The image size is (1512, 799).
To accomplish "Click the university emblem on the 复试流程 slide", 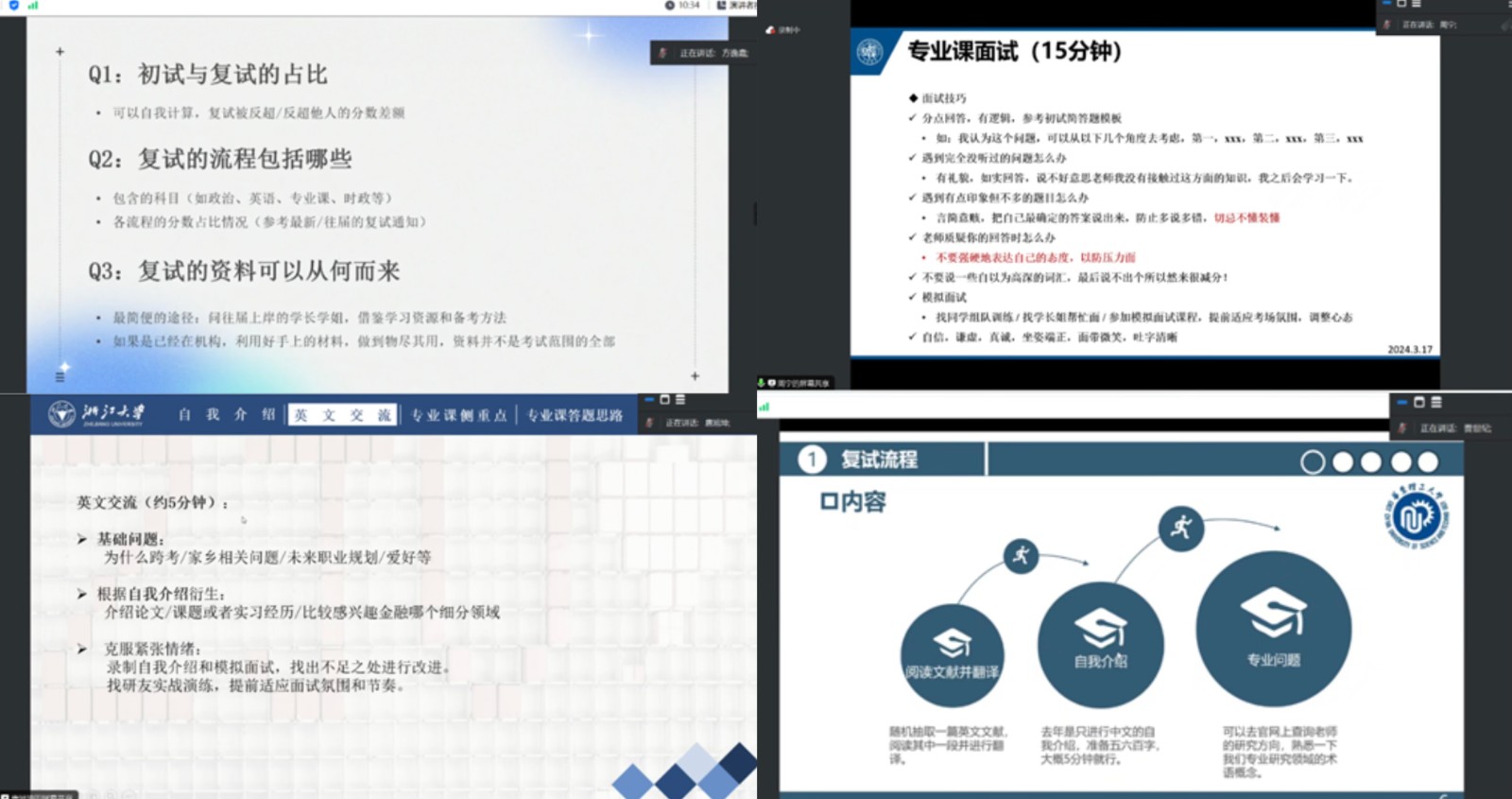I will click(x=1416, y=517).
